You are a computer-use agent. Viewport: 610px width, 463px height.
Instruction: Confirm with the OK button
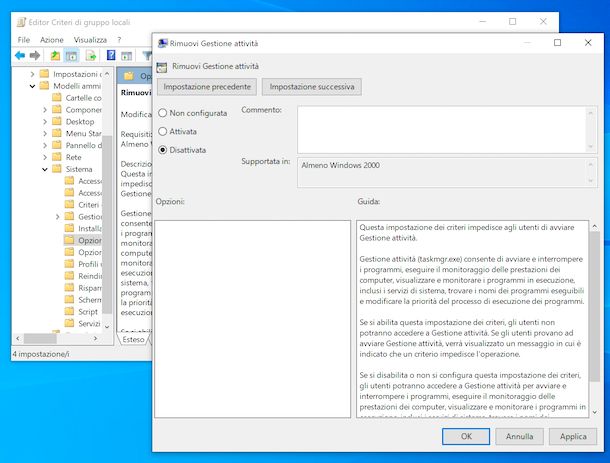[466, 437]
